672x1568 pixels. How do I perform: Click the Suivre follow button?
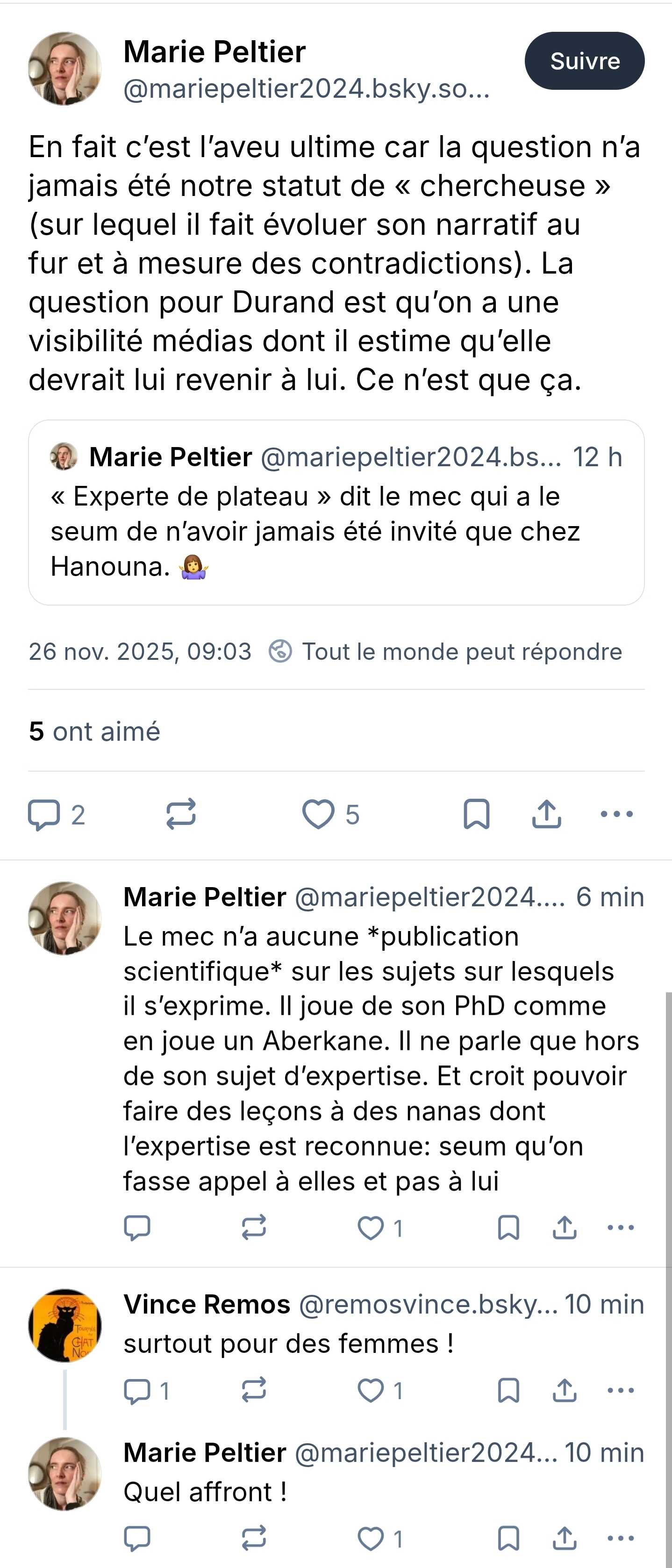[584, 61]
